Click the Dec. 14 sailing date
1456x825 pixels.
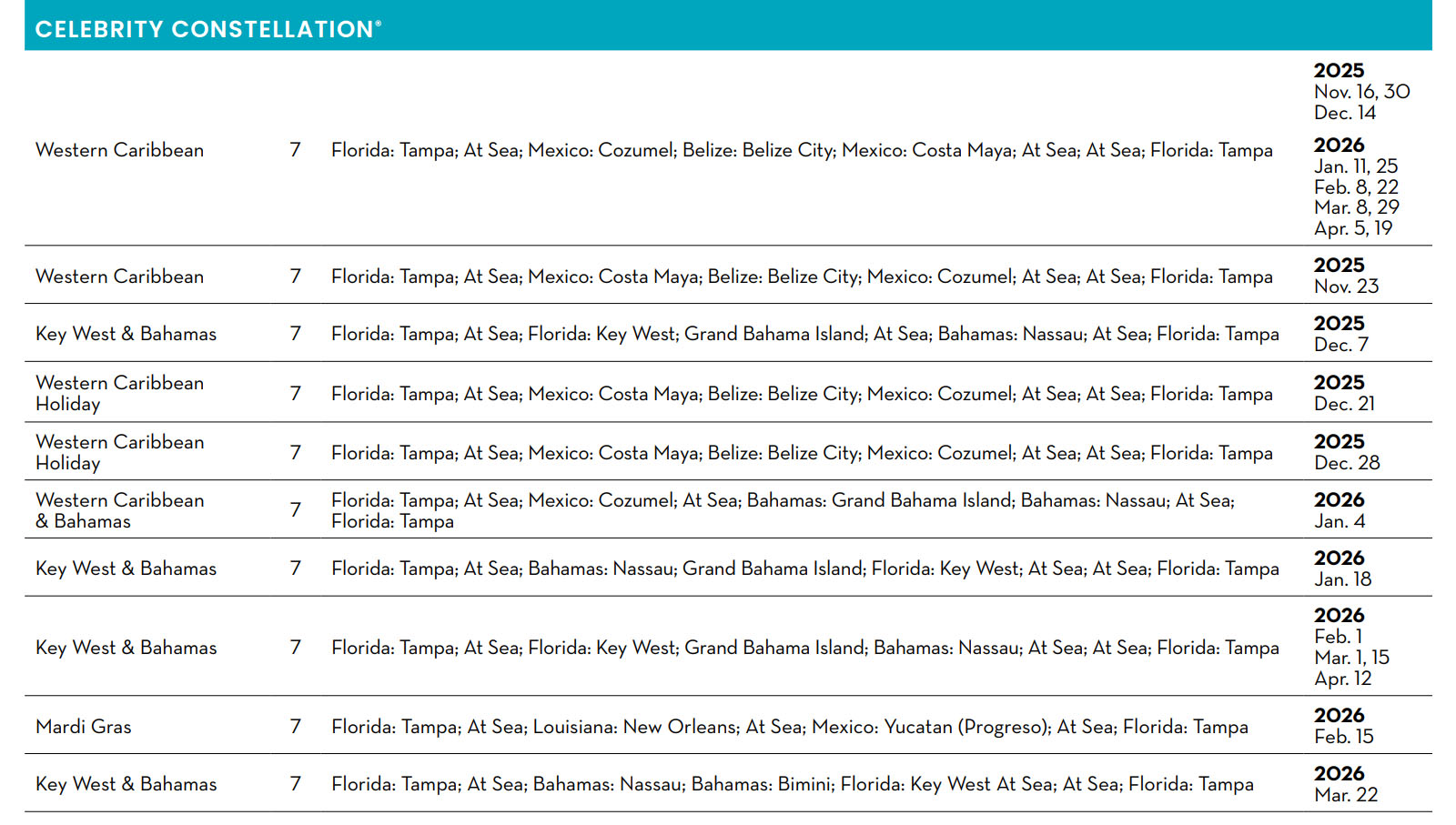(1345, 113)
